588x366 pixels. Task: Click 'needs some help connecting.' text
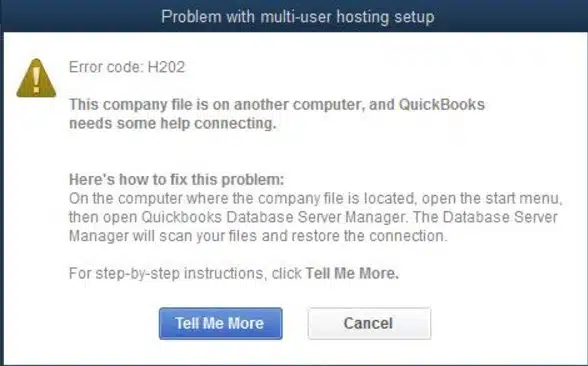point(172,123)
